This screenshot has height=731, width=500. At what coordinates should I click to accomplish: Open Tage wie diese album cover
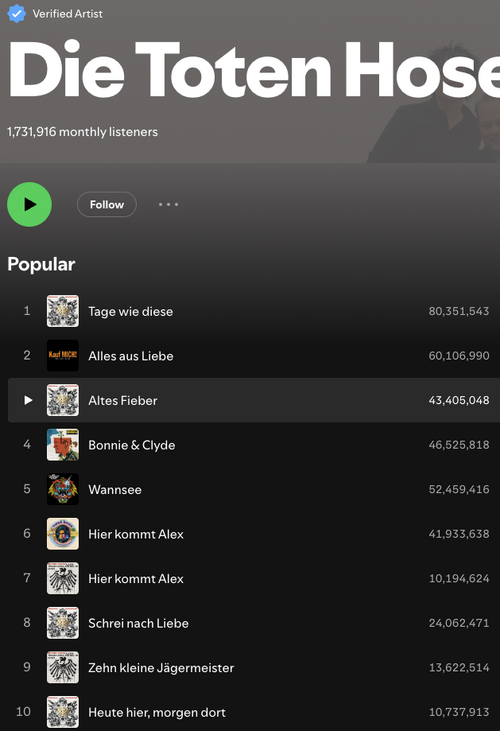pos(63,311)
